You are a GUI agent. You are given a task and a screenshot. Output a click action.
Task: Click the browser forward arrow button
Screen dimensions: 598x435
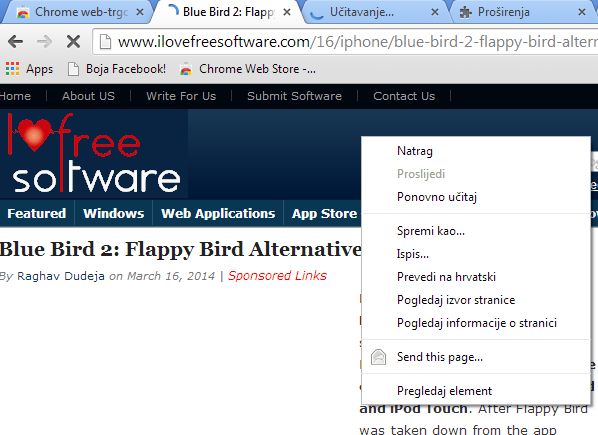coord(44,42)
